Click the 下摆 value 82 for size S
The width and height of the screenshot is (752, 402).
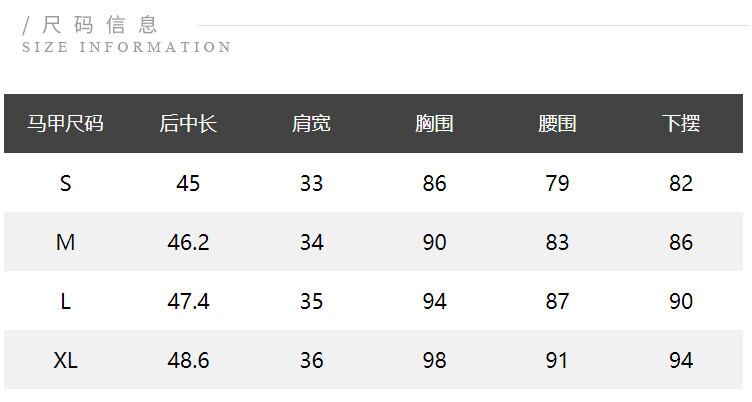pos(681,183)
